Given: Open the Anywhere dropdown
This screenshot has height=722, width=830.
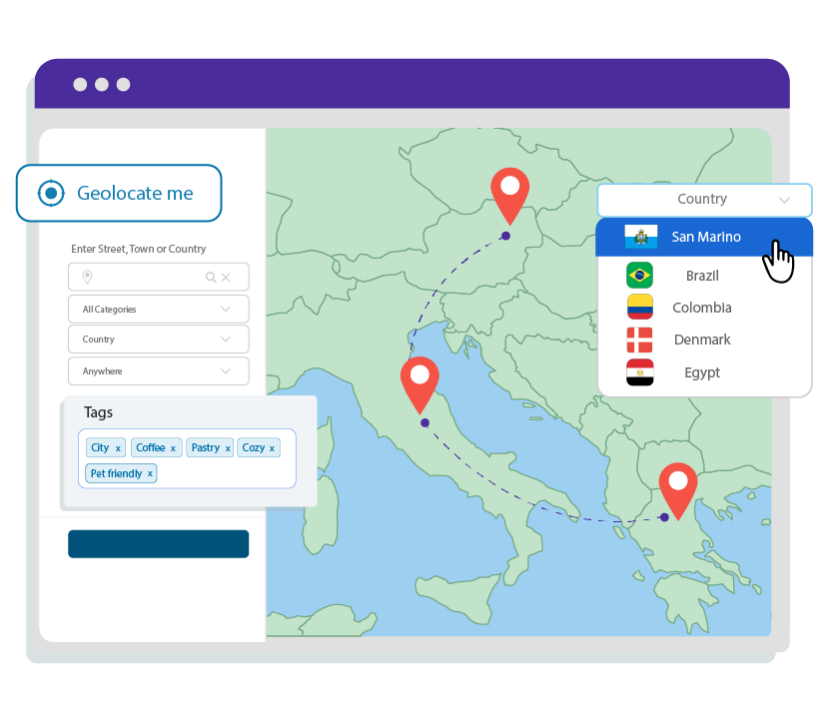Looking at the screenshot, I should click(x=158, y=371).
